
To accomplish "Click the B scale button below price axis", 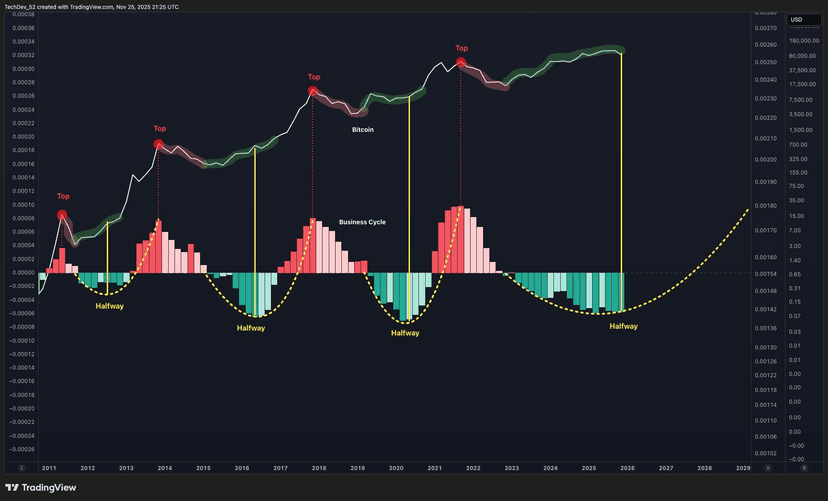I will pos(804,467).
